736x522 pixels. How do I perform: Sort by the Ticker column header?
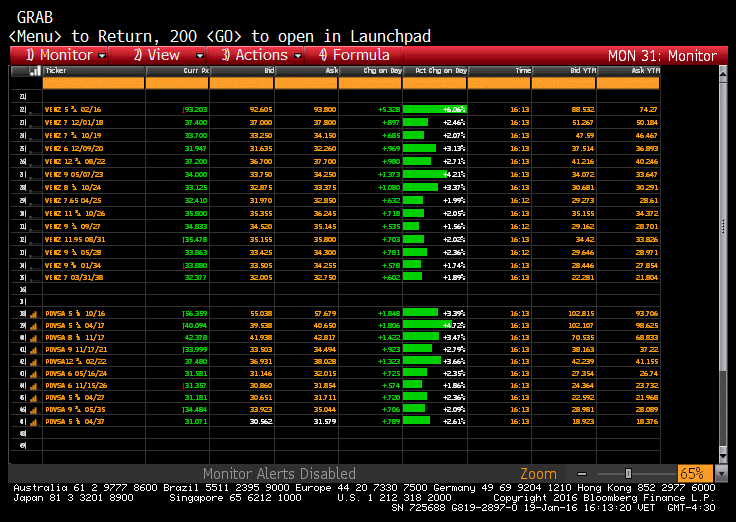(94, 71)
